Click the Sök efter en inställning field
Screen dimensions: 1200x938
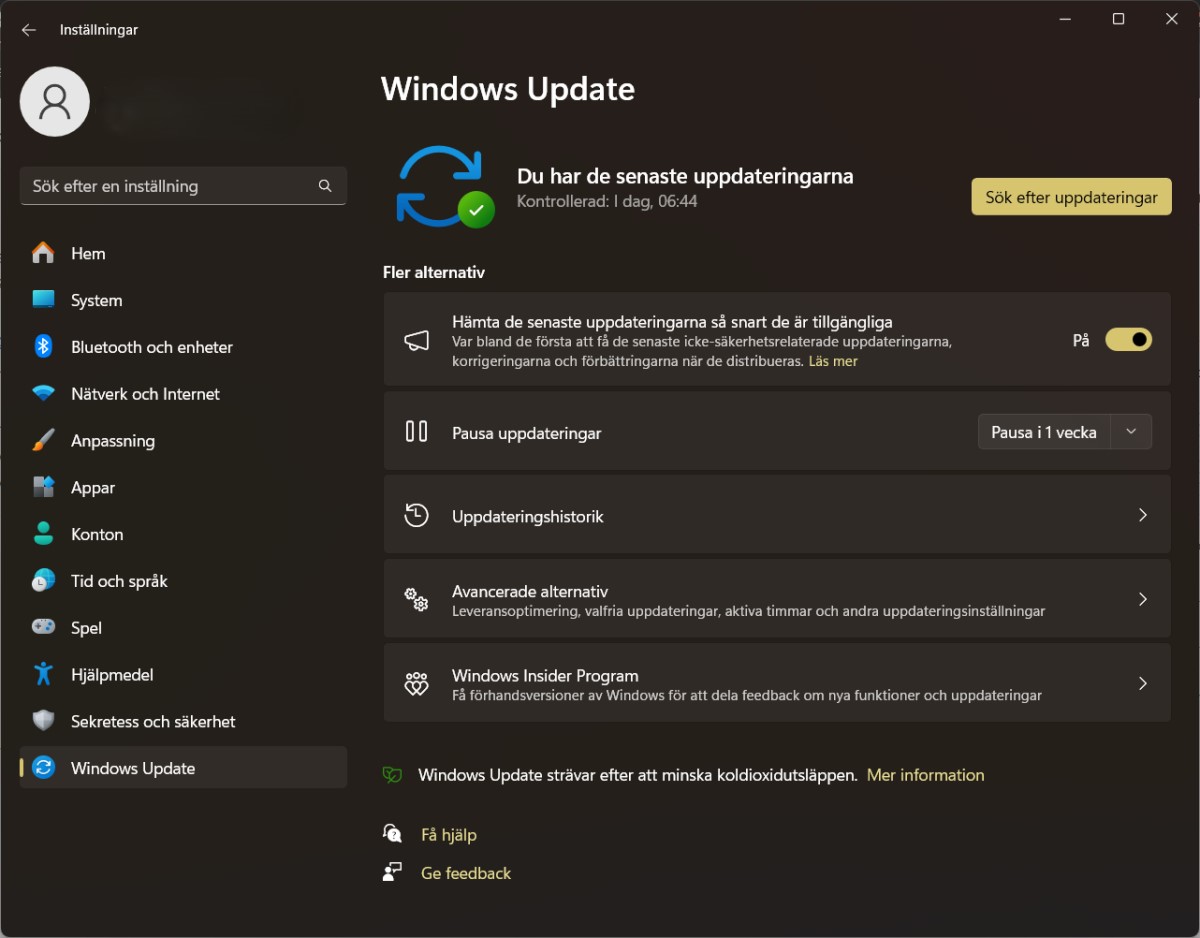click(x=183, y=186)
